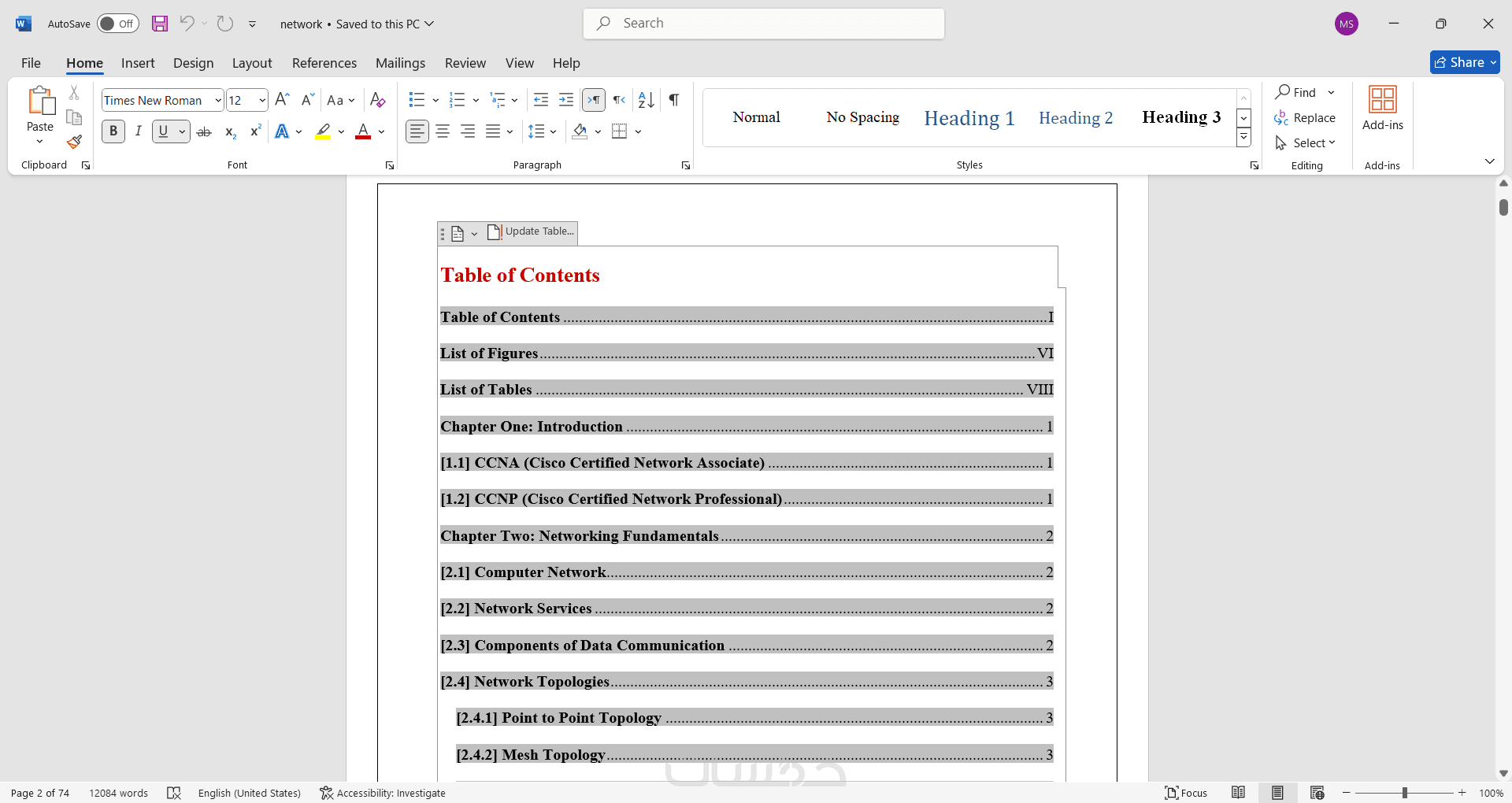Clear all formatting icon
The width and height of the screenshot is (1512, 803).
pos(378,100)
